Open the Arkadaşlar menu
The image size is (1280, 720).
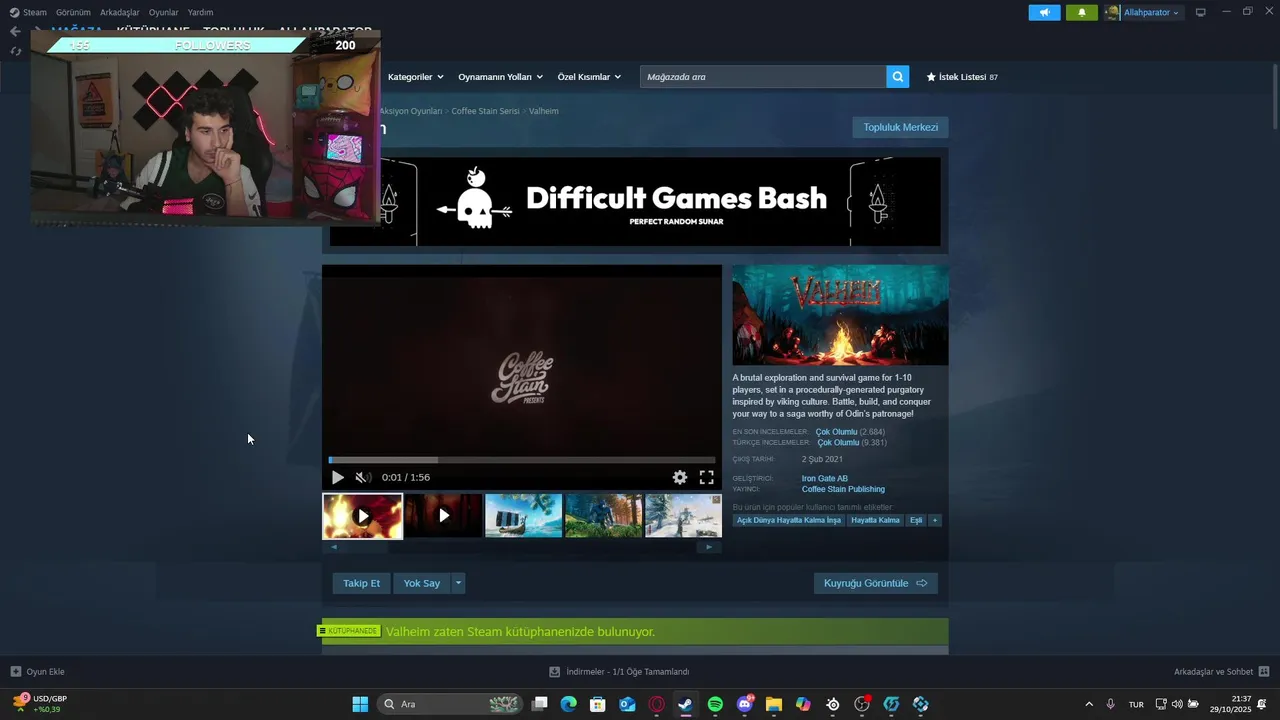coord(119,12)
